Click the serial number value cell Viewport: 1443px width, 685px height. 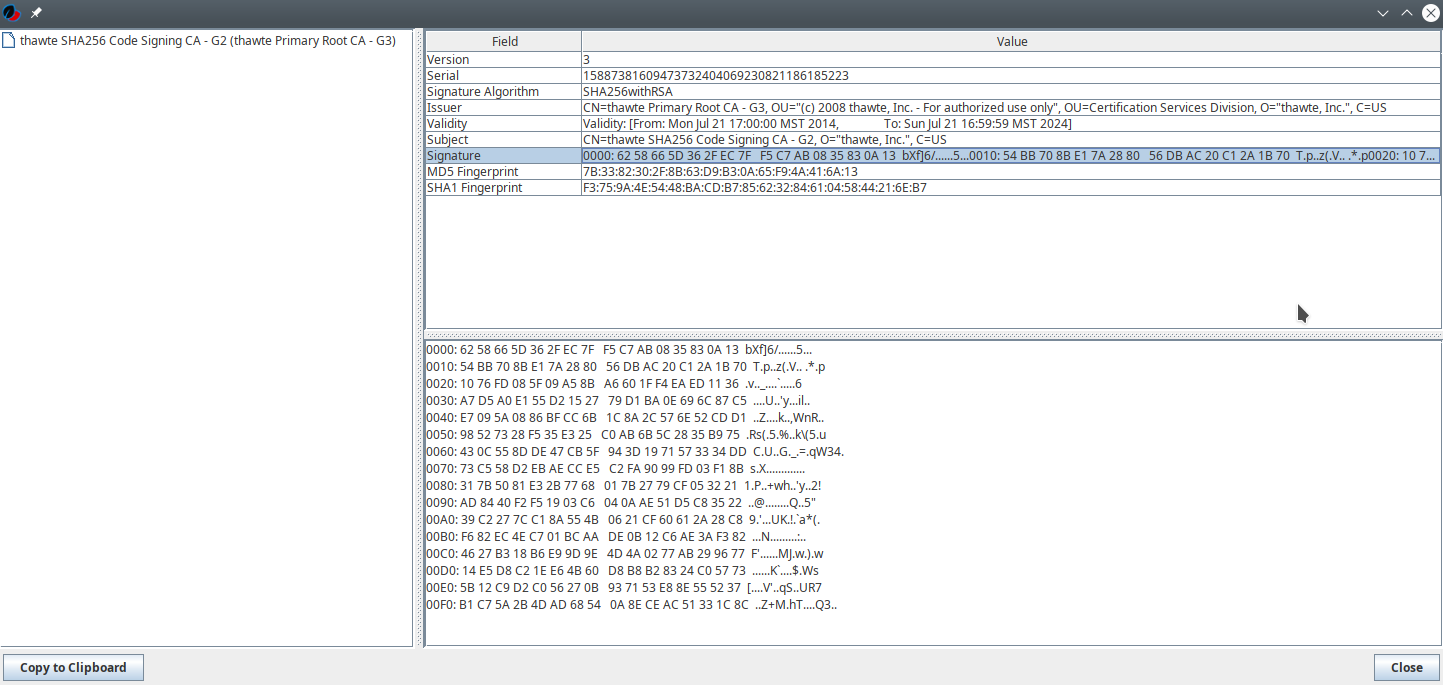[1011, 76]
